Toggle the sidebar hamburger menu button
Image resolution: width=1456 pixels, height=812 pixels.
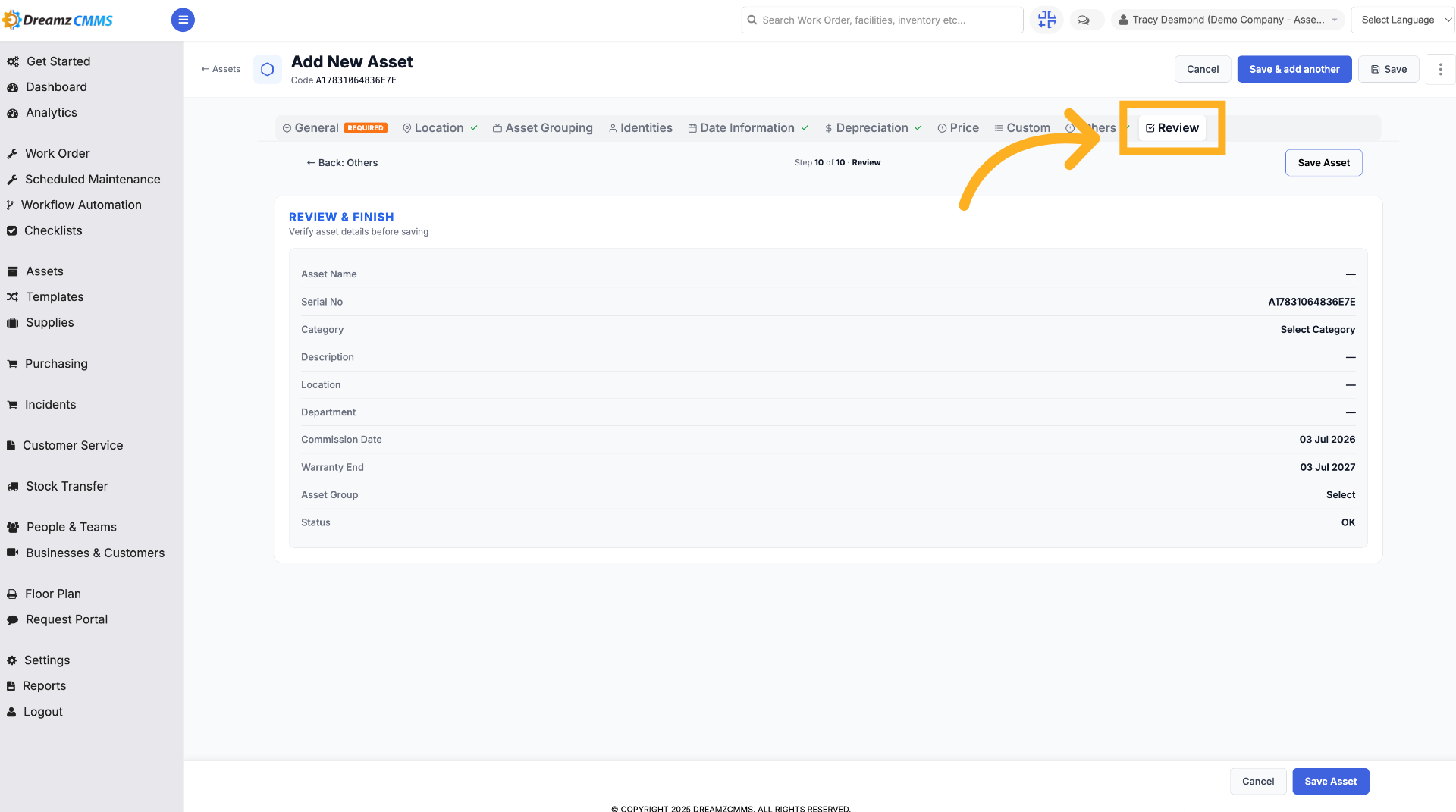[183, 20]
